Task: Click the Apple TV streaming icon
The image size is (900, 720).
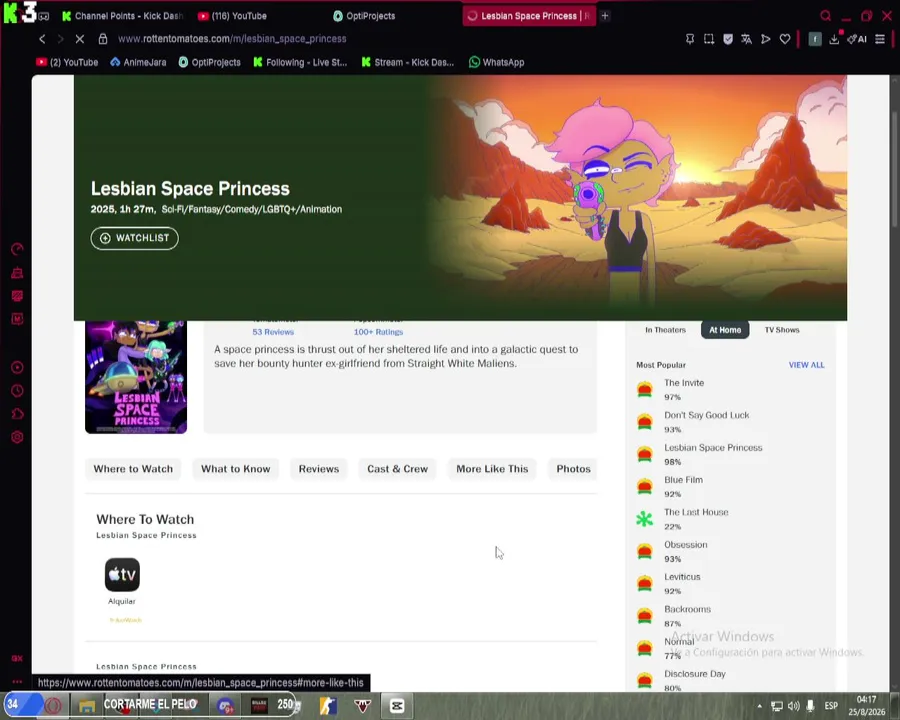Action: (122, 574)
